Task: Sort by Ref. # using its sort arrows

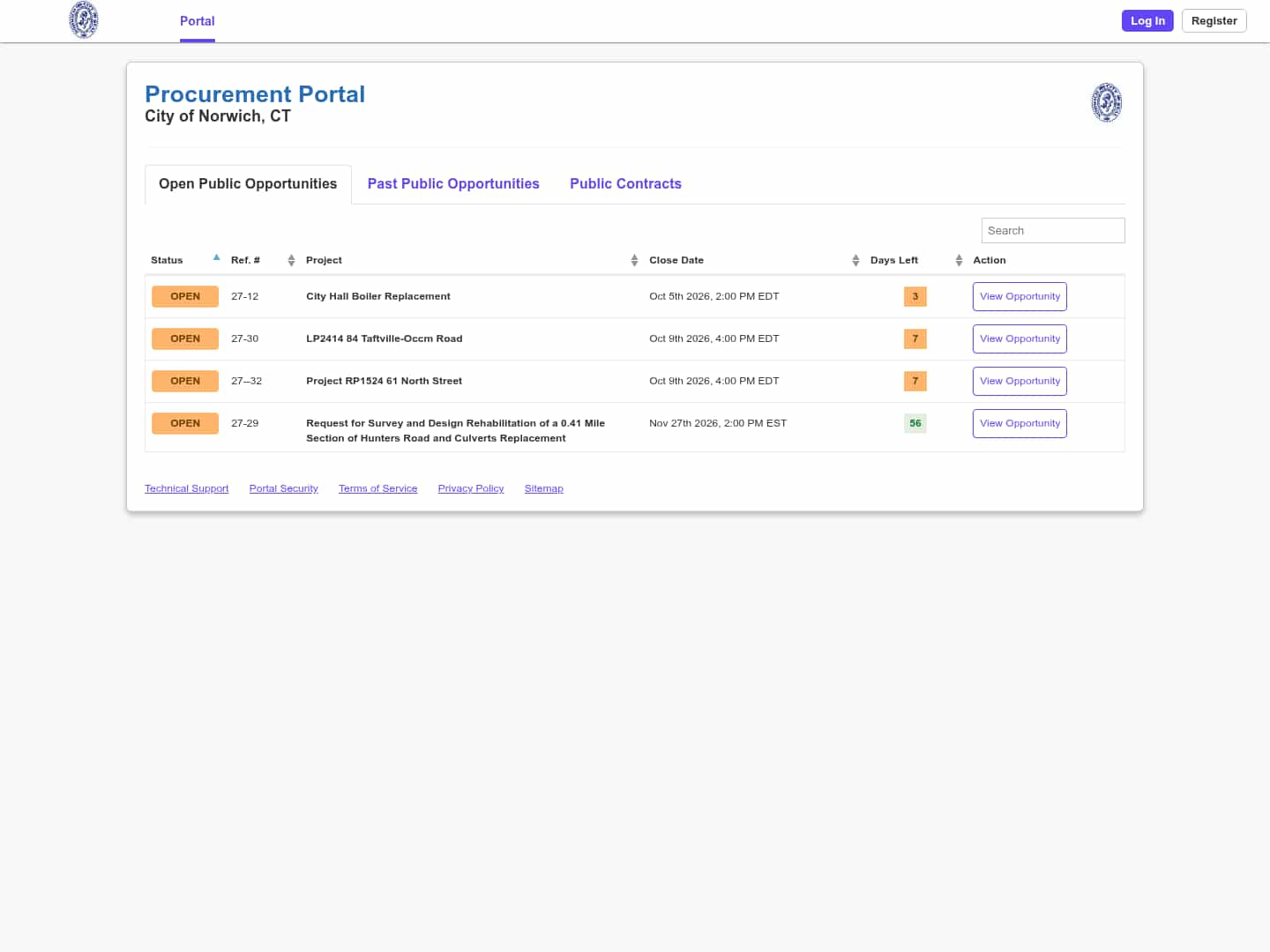Action: point(291,260)
